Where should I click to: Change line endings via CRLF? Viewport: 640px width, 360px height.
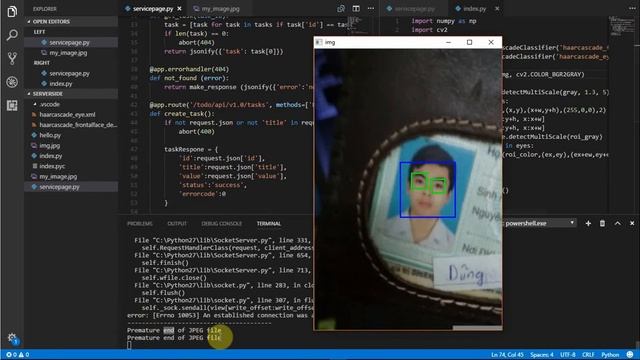pyautogui.click(x=588, y=355)
